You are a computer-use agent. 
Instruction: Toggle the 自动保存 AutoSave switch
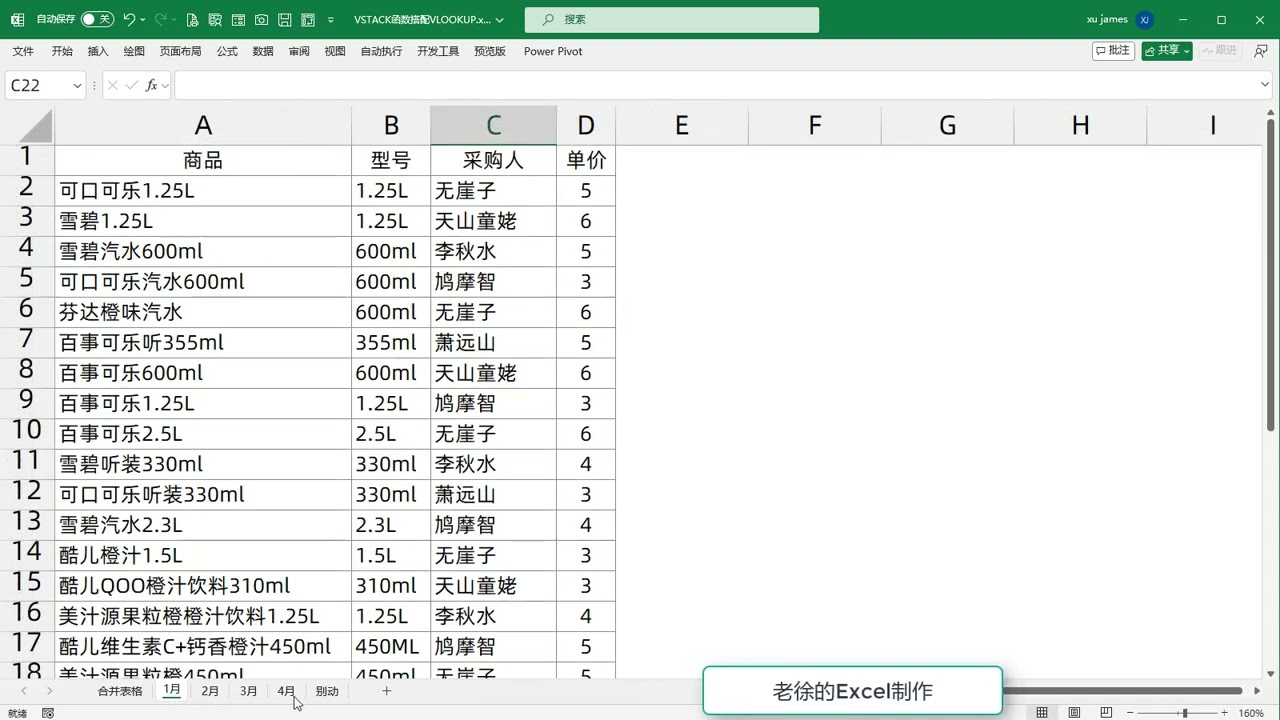tap(97, 19)
